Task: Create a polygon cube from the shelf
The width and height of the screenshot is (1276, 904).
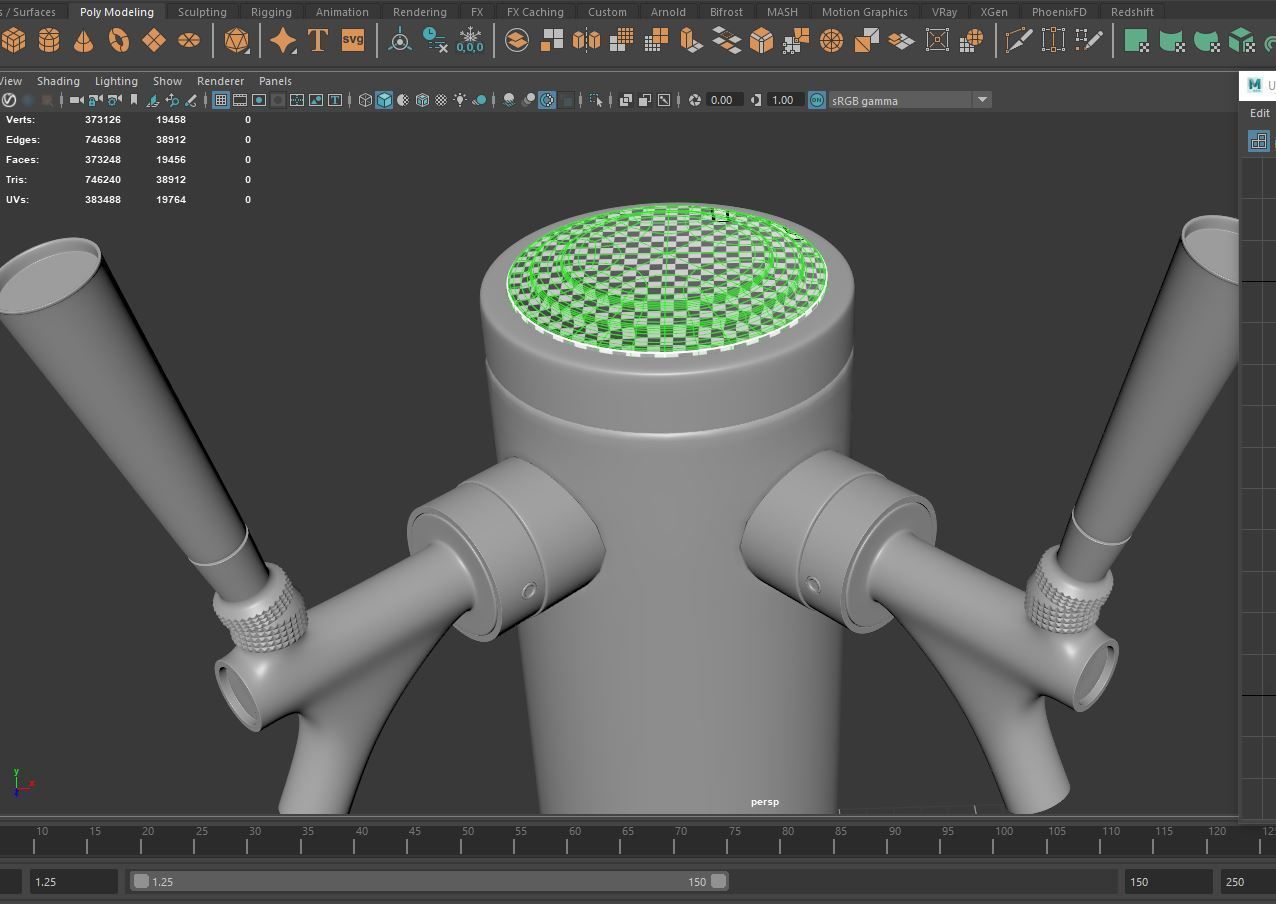Action: pyautogui.click(x=14, y=40)
